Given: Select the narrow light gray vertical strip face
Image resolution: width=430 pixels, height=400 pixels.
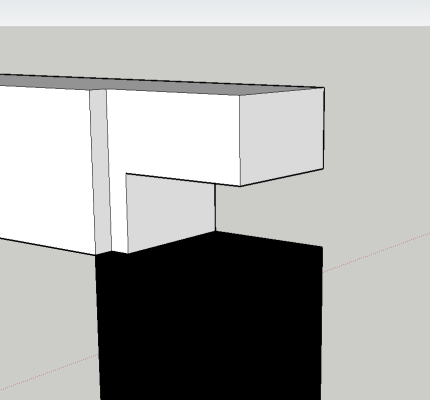Looking at the screenshot, I should [100, 172].
